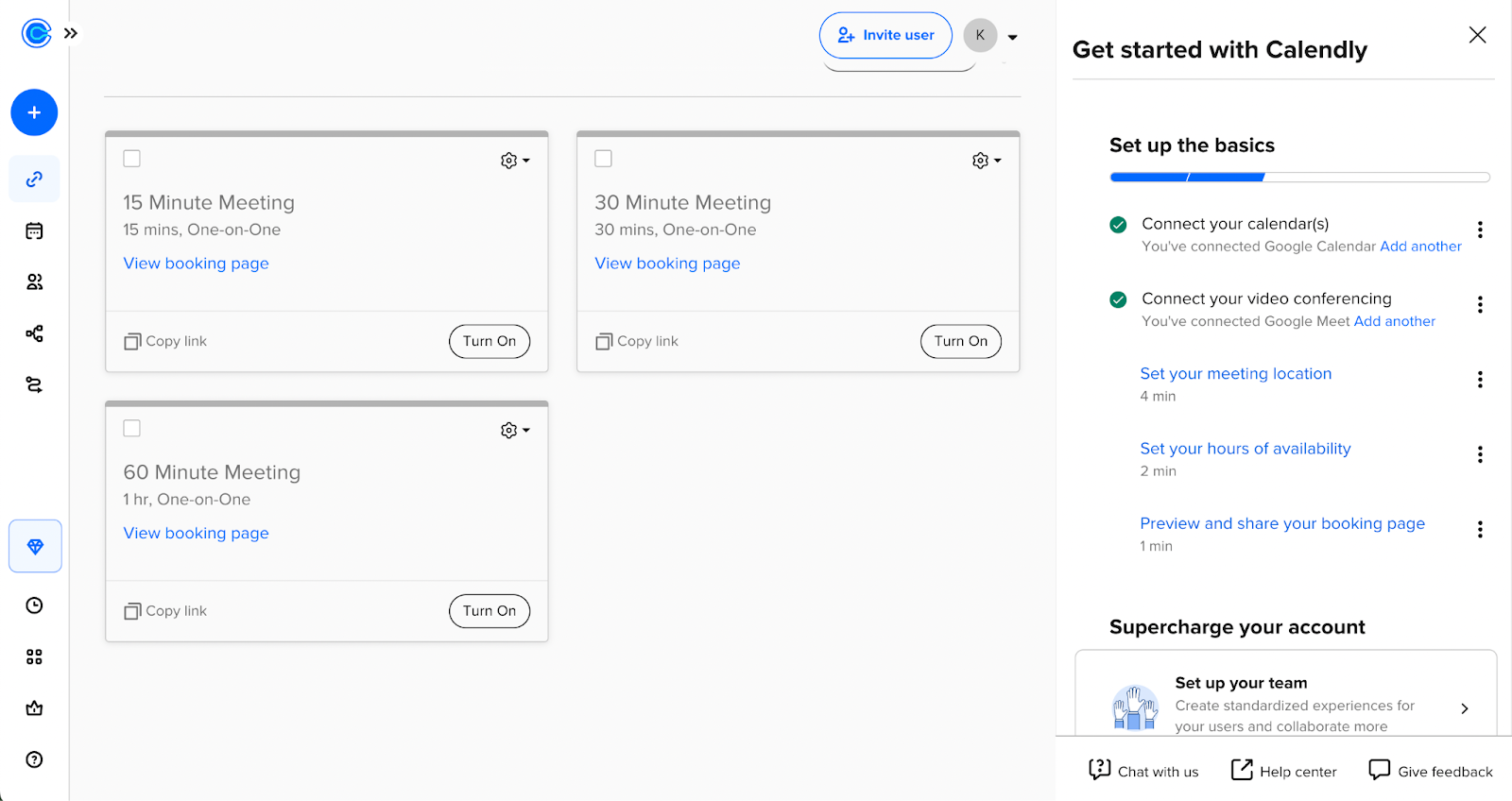Click Set your hours of availability link
1512x801 pixels.
click(1245, 449)
